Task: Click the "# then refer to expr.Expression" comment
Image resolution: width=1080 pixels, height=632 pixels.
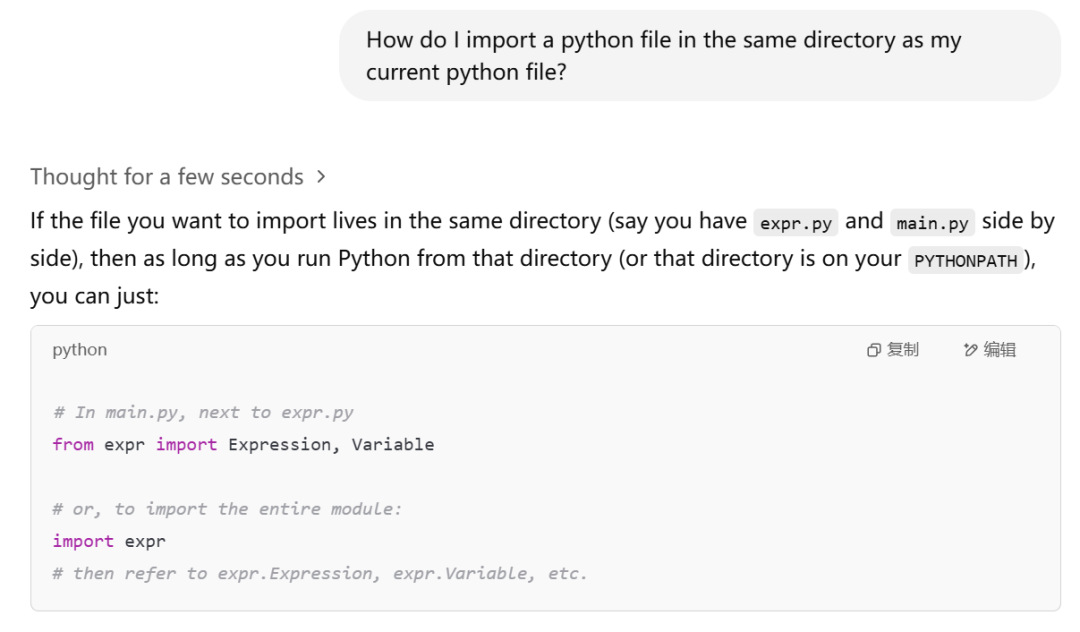Action: [320, 573]
